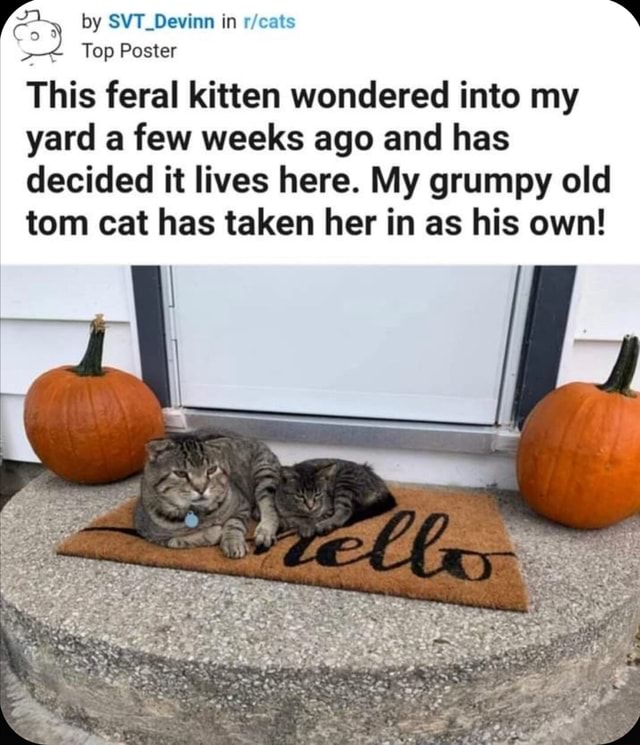Click the left orange pumpkin
The width and height of the screenshot is (640, 745).
94,423
